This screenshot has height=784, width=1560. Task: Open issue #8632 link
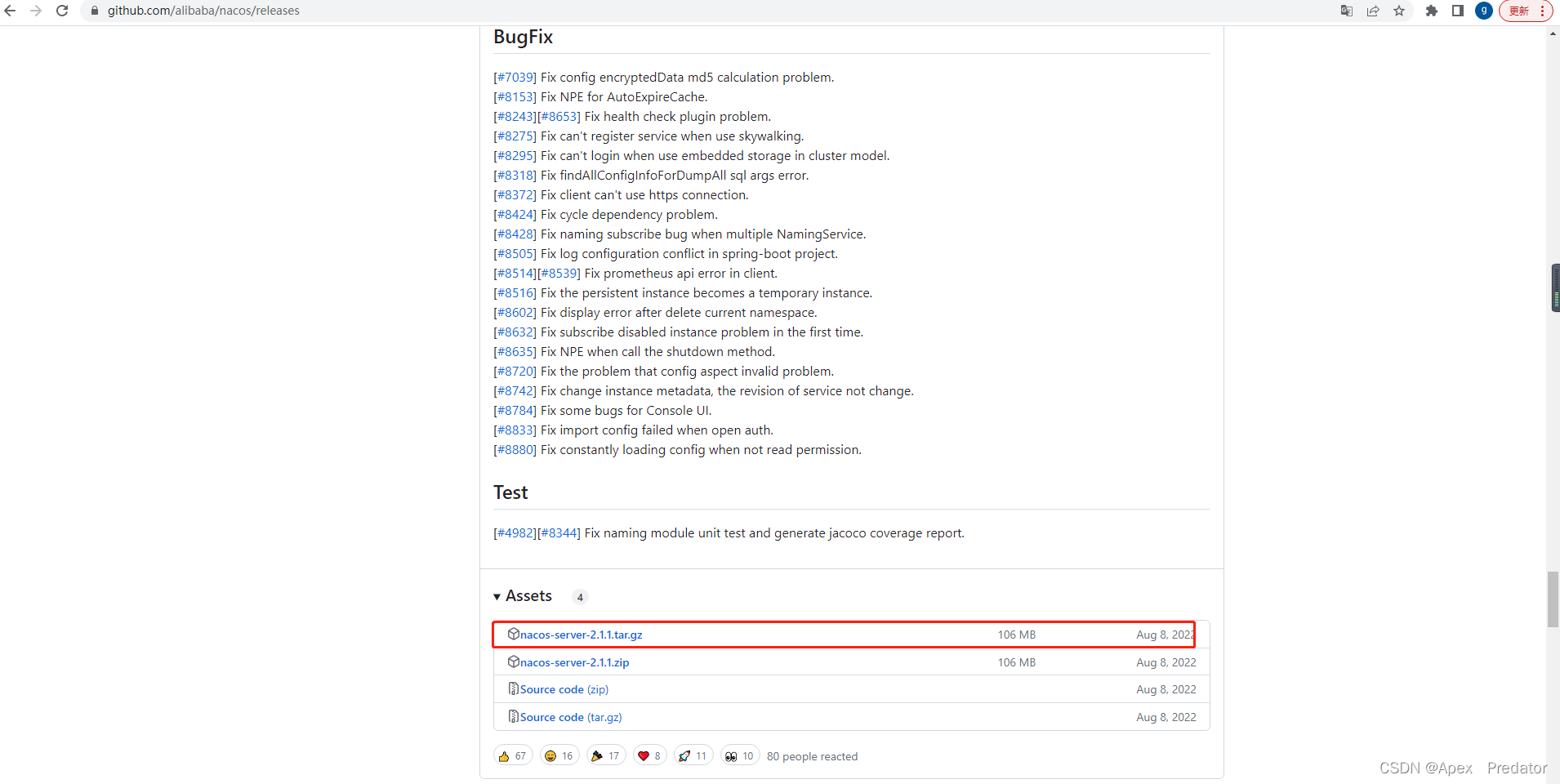pos(515,332)
